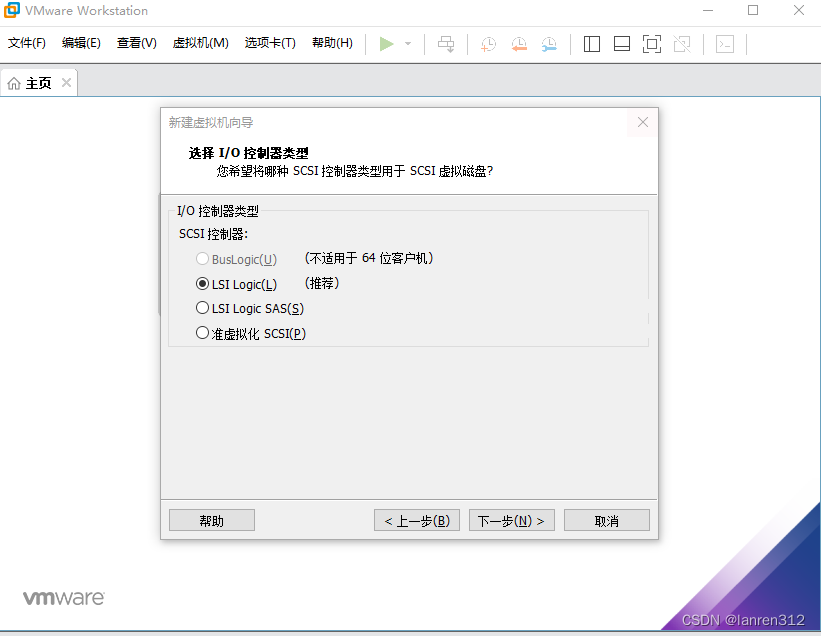This screenshot has width=821, height=636.
Task: Open the 虚拟机(M) menu
Action: [x=201, y=43]
